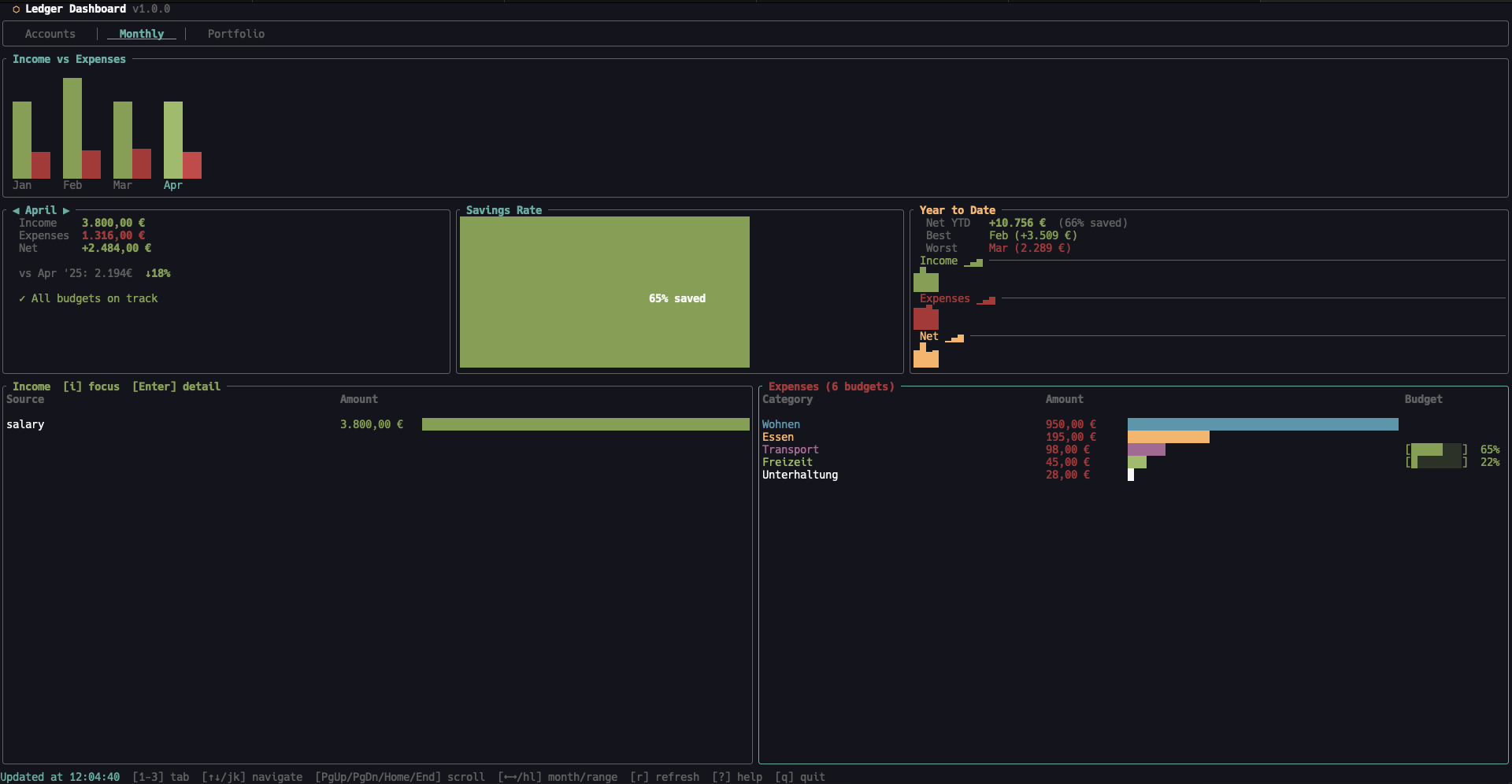The image size is (1512, 784).
Task: Click the Net sparkline in Year to Date panel
Action: coord(955,338)
